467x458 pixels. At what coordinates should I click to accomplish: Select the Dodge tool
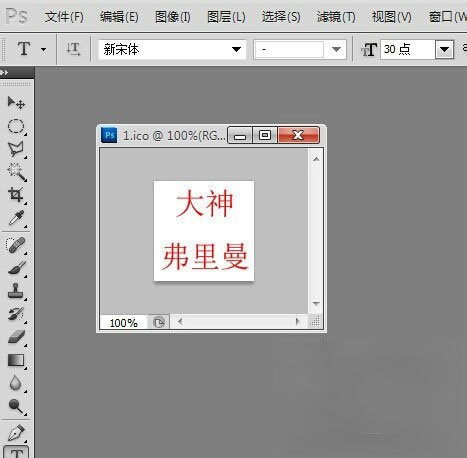pos(16,407)
